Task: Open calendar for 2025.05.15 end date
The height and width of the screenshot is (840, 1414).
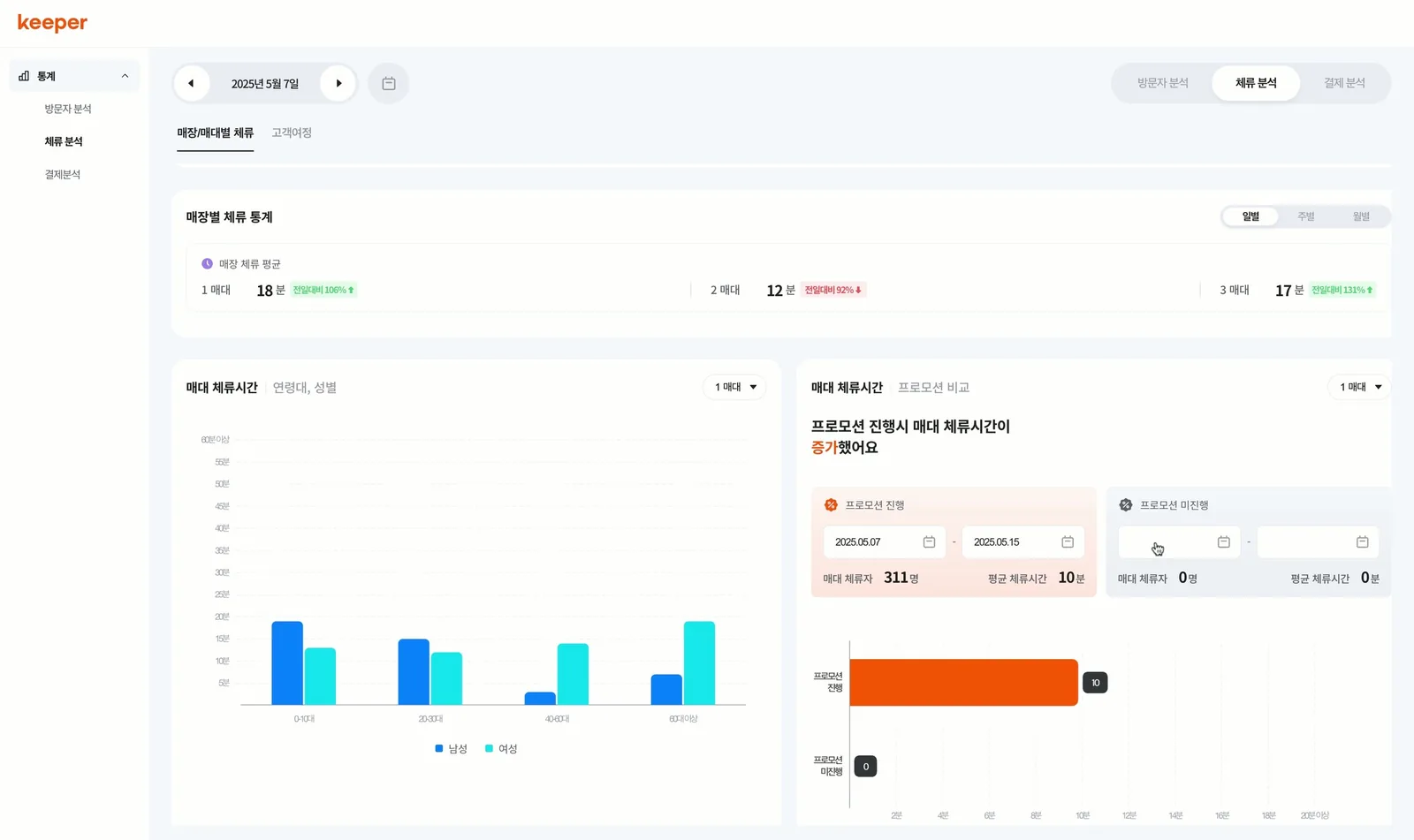Action: (1068, 542)
